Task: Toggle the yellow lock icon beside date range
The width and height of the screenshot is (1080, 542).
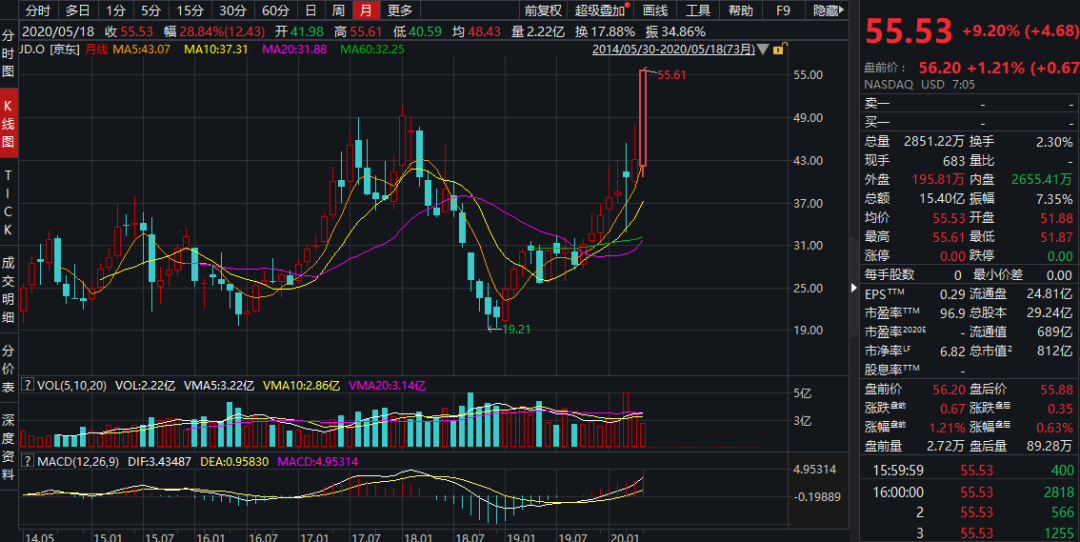Action: click(x=778, y=49)
